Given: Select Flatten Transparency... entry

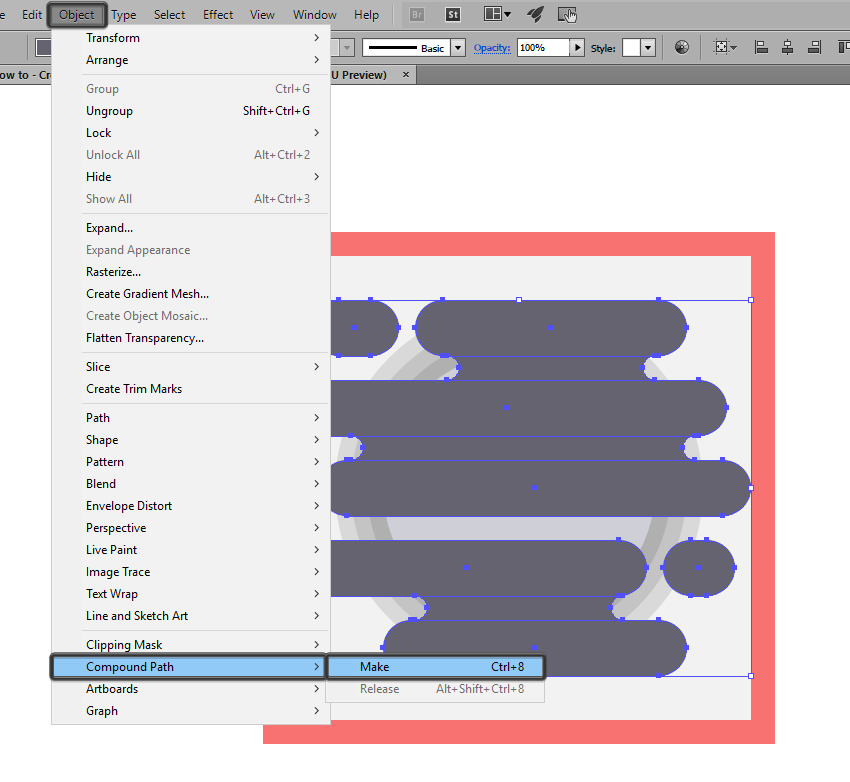Looking at the screenshot, I should point(191,338).
